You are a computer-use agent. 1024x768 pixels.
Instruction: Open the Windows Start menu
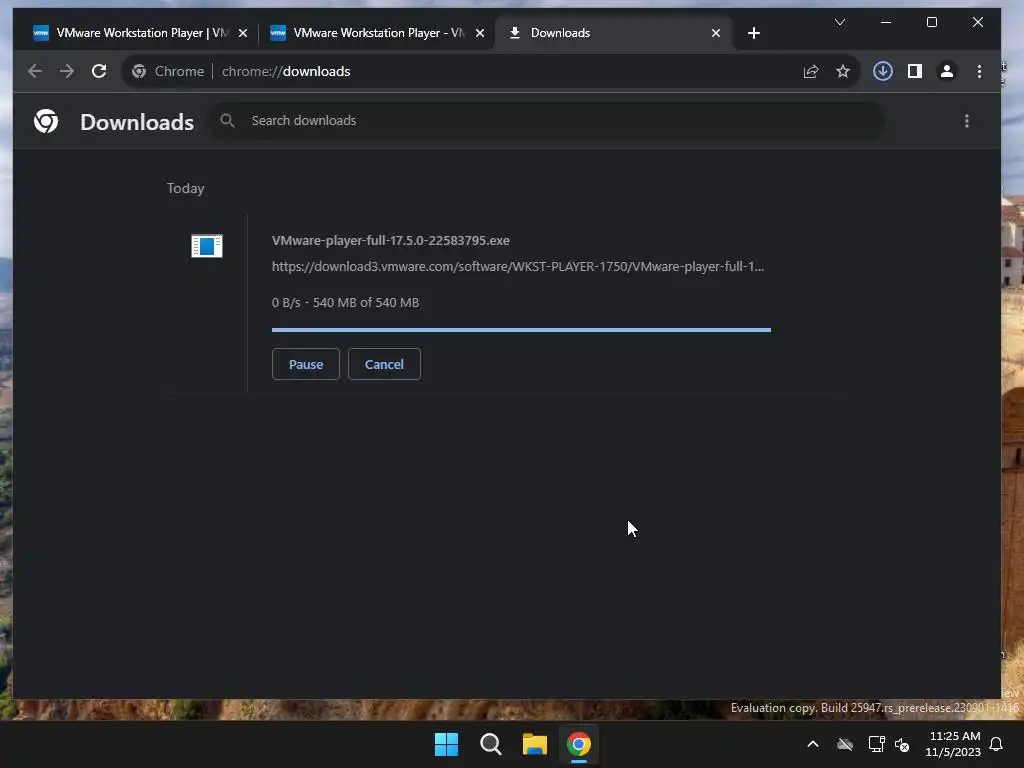pyautogui.click(x=447, y=744)
